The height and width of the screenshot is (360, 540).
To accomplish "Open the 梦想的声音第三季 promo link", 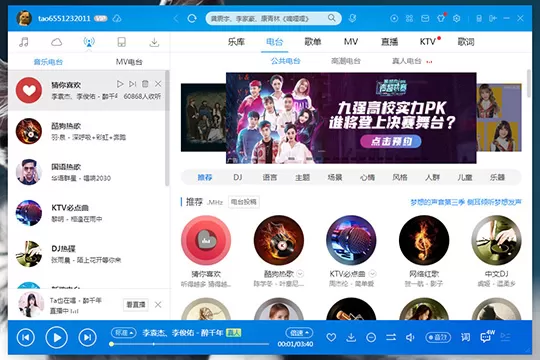I will (x=466, y=202).
